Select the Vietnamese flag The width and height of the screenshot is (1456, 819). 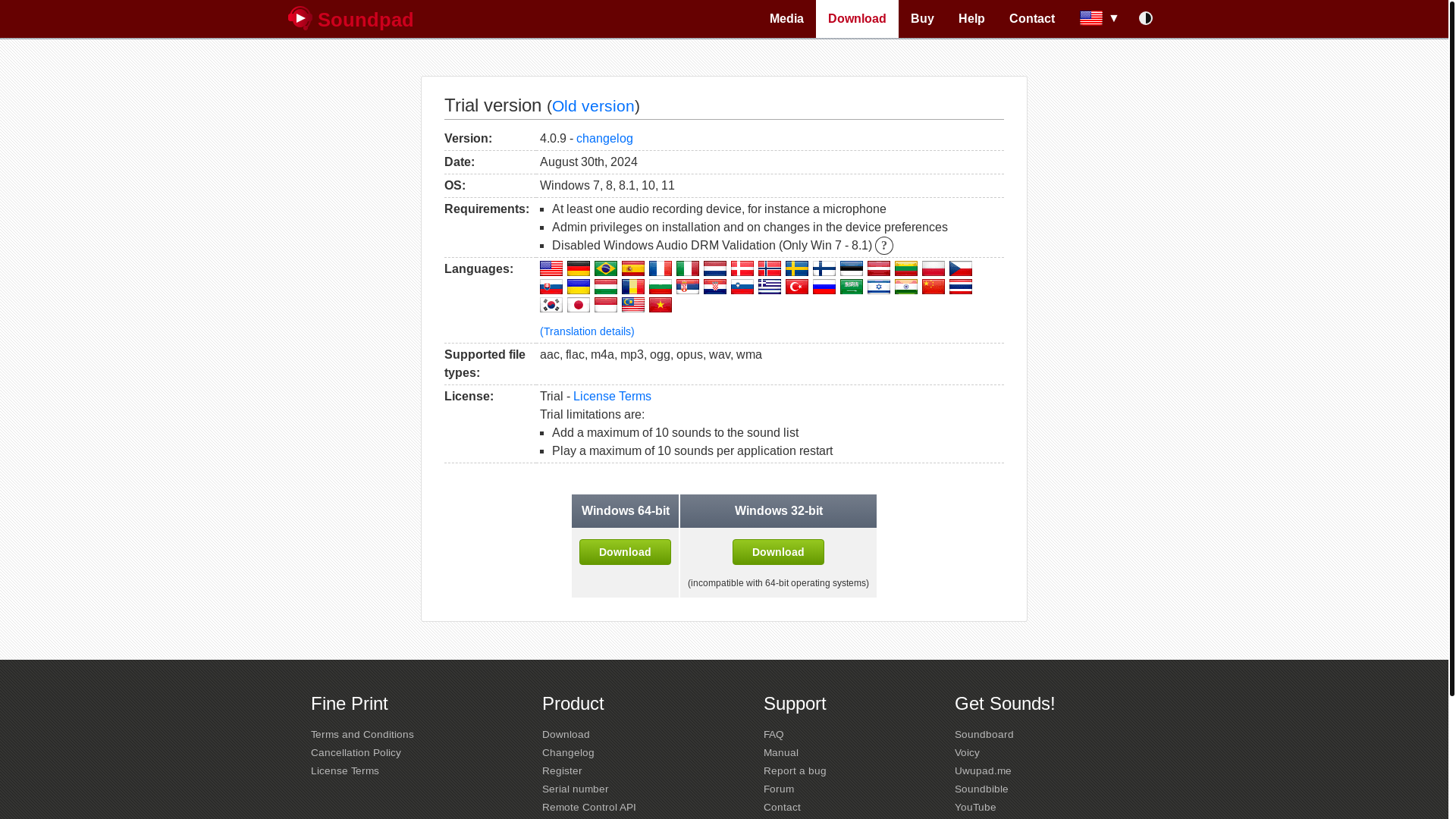point(661,305)
